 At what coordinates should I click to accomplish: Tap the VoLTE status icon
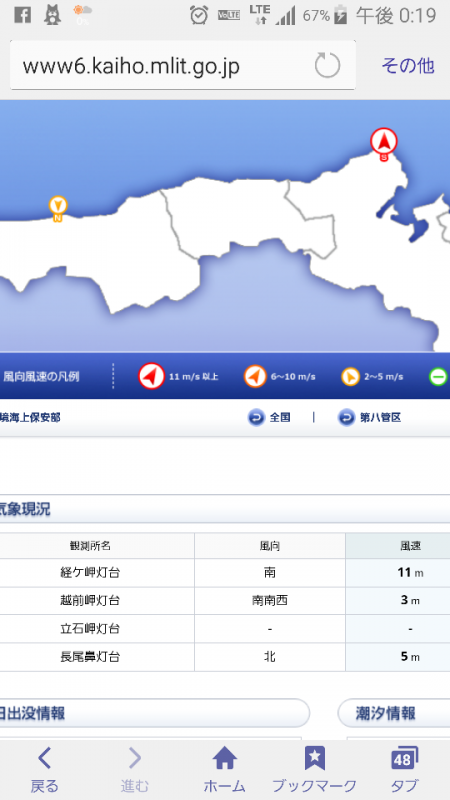(229, 15)
